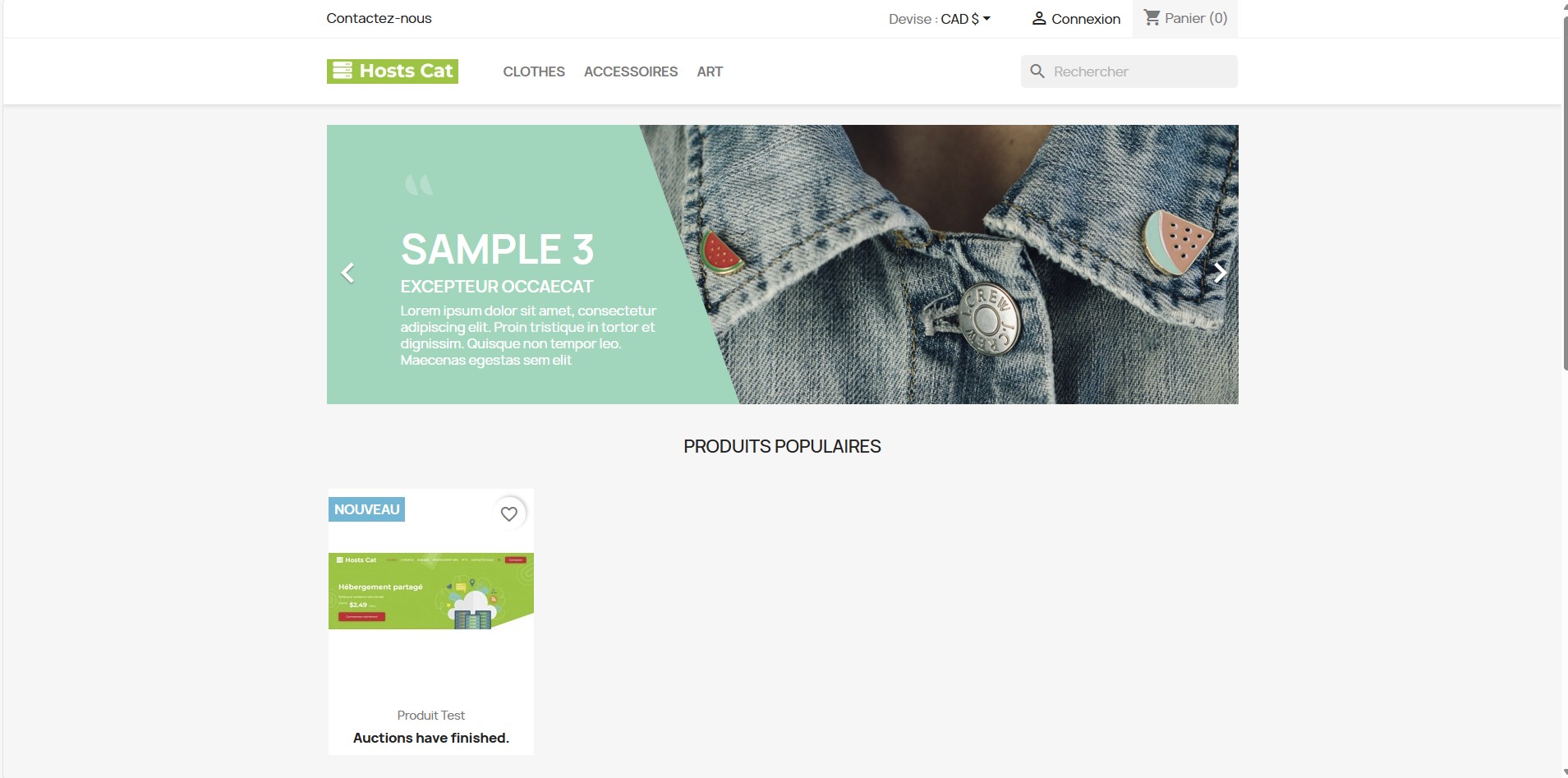Add Produit Test to wishlist

[509, 513]
